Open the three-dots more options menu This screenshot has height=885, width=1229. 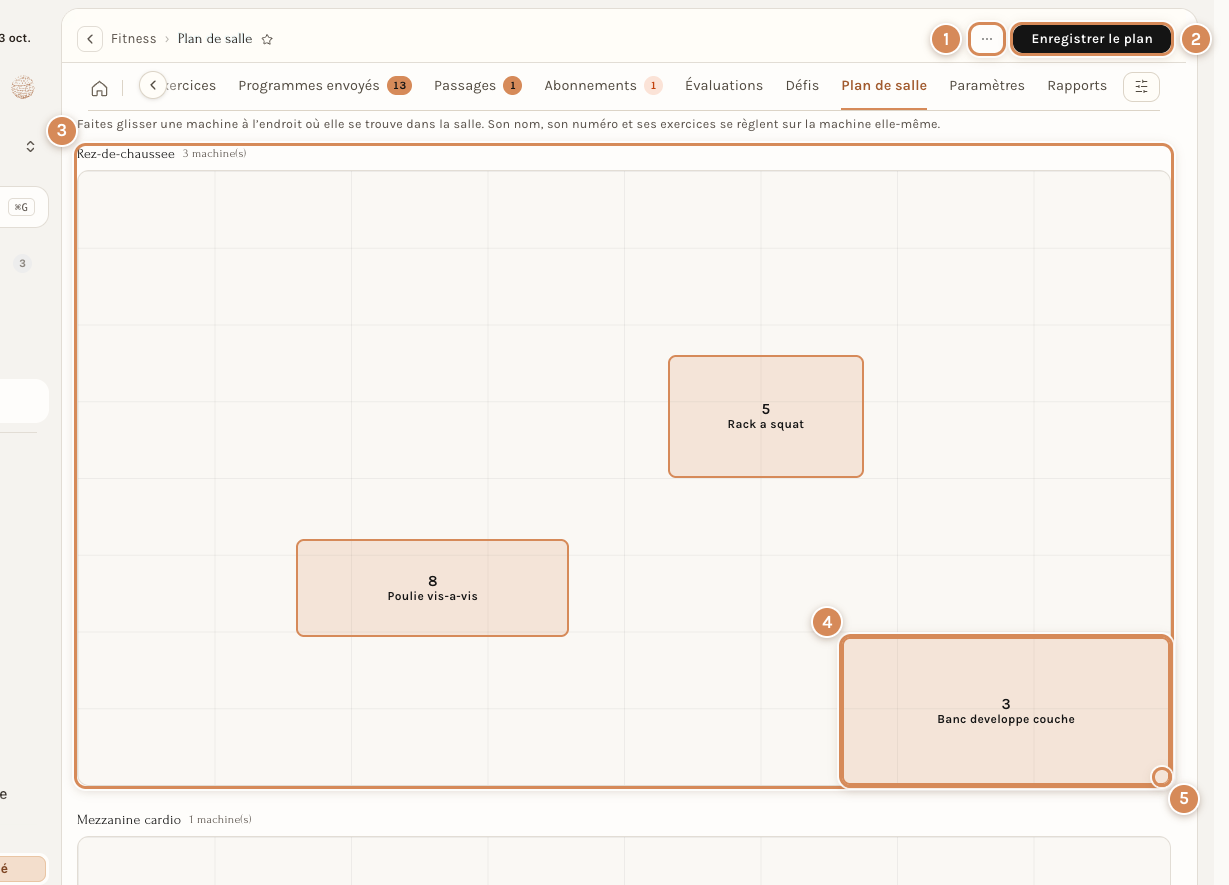(x=987, y=39)
